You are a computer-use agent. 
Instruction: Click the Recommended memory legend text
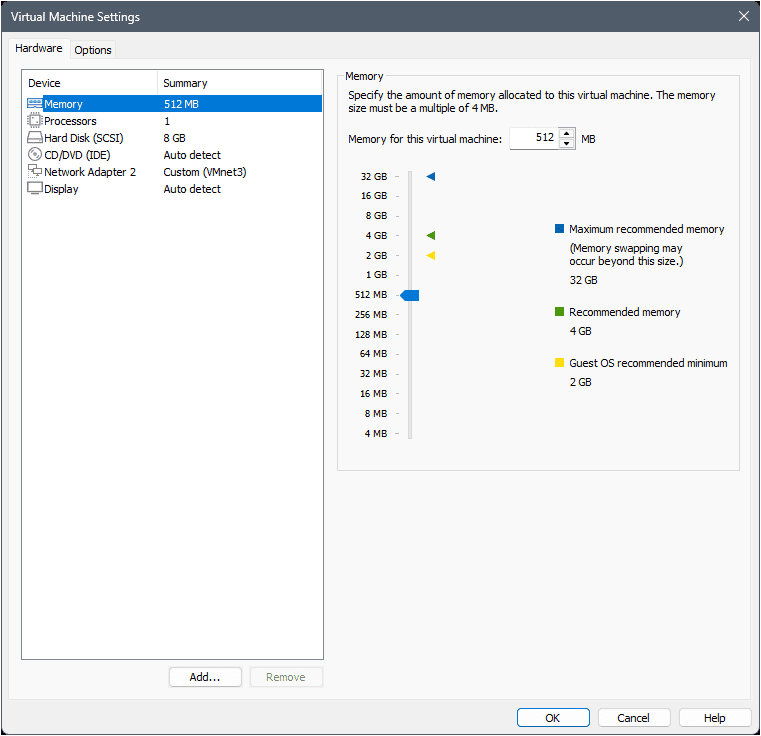[625, 312]
